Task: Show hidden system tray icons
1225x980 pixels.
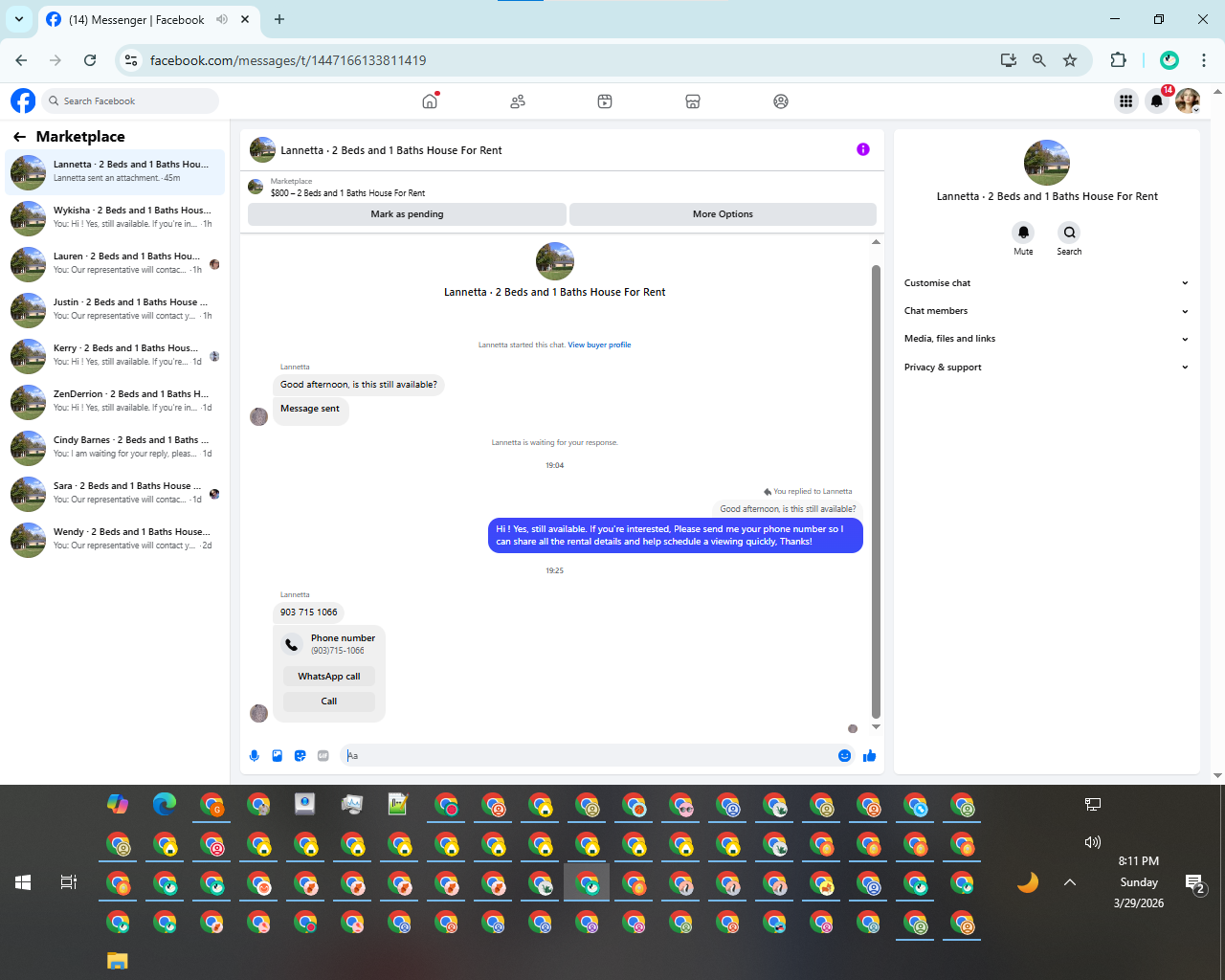Action: 1070,882
